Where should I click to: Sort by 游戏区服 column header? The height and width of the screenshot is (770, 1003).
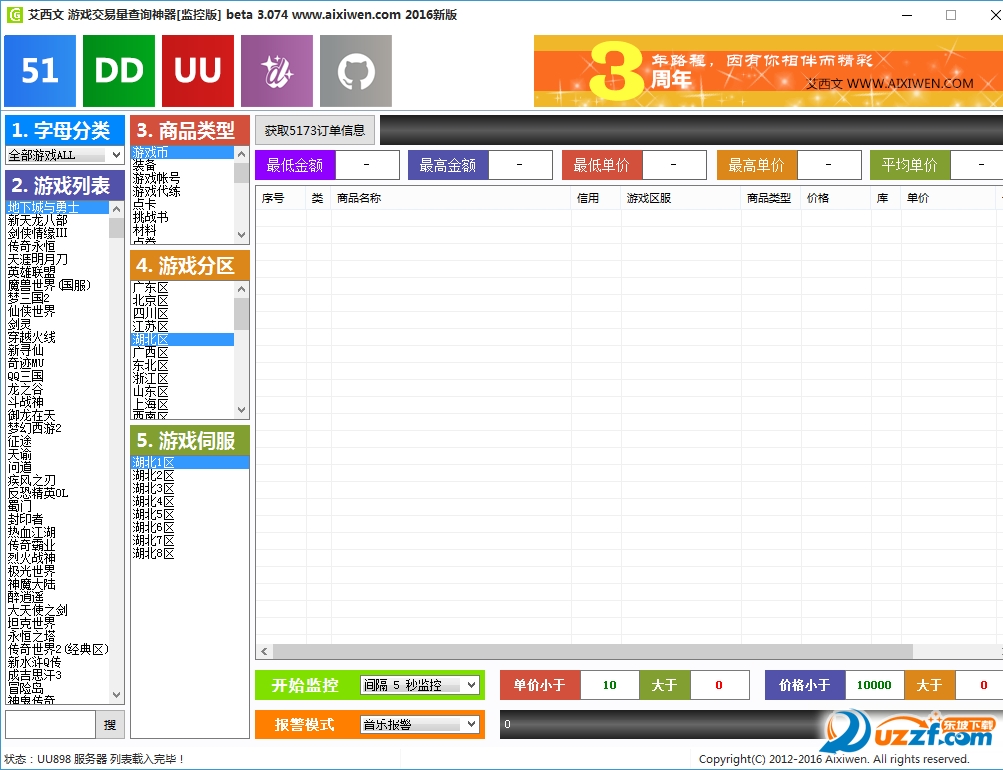click(681, 198)
